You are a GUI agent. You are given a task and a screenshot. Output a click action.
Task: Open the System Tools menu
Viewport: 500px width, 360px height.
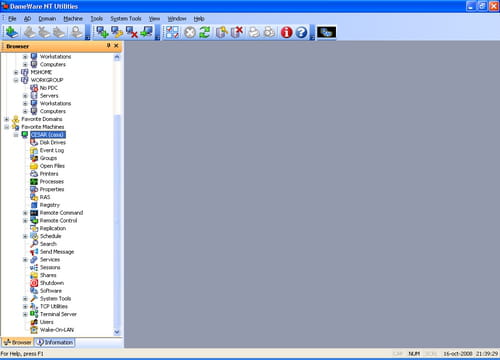tap(126, 19)
